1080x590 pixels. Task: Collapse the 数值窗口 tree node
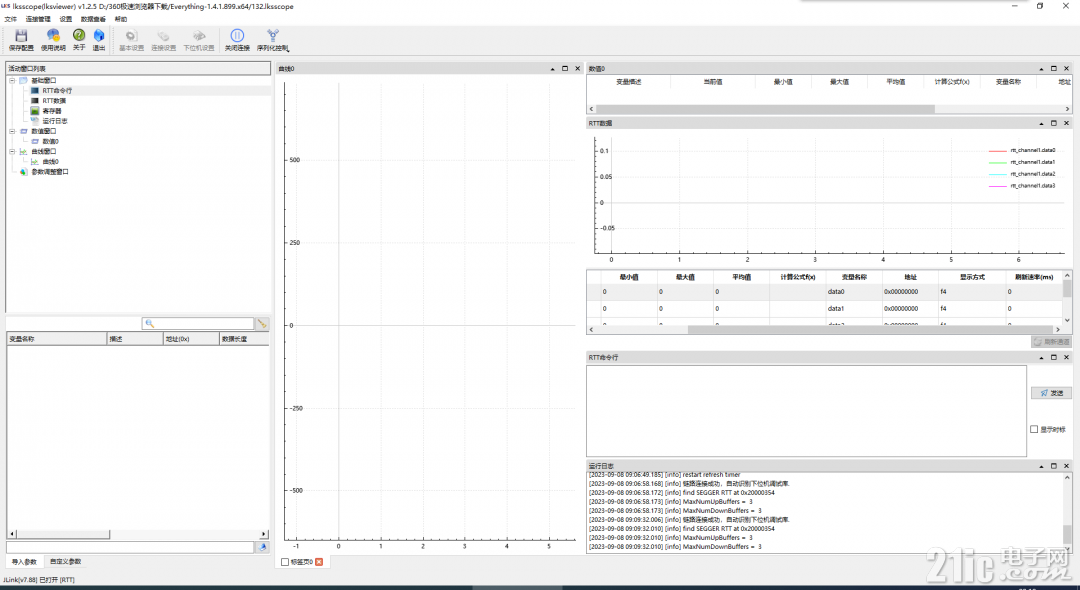[x=12, y=131]
